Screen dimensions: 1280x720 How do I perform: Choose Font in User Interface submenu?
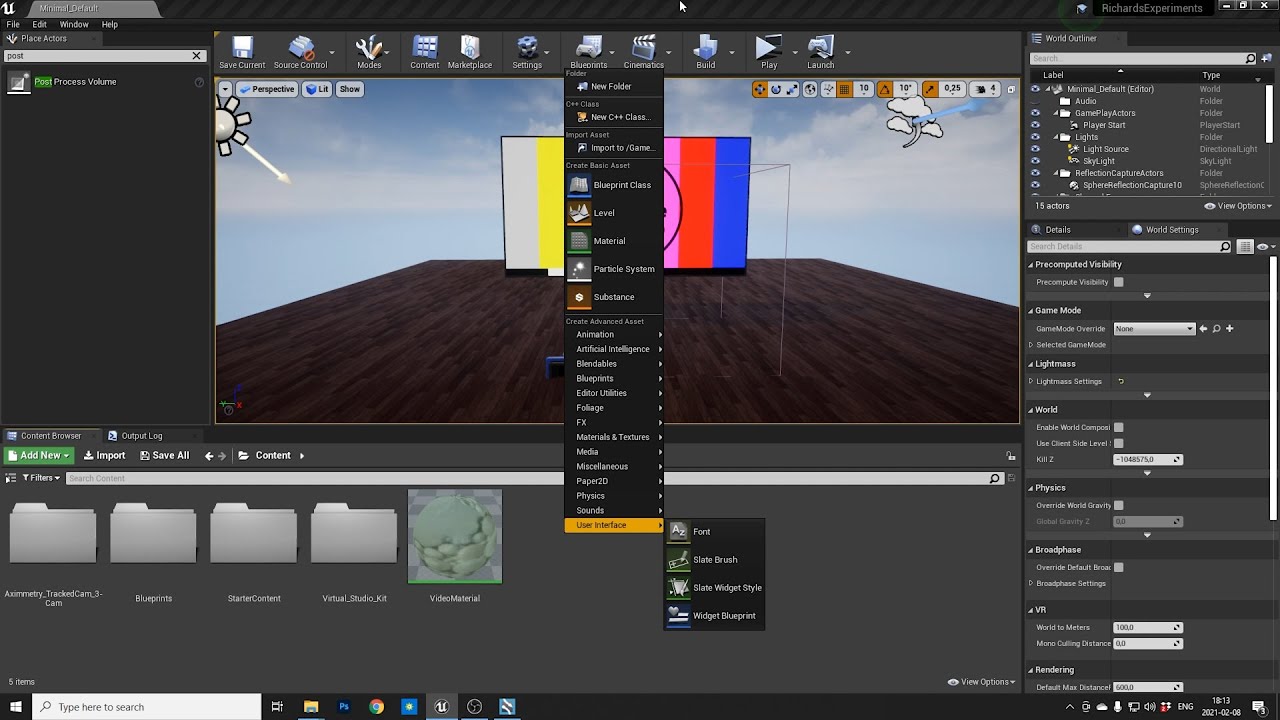pyautogui.click(x=714, y=532)
